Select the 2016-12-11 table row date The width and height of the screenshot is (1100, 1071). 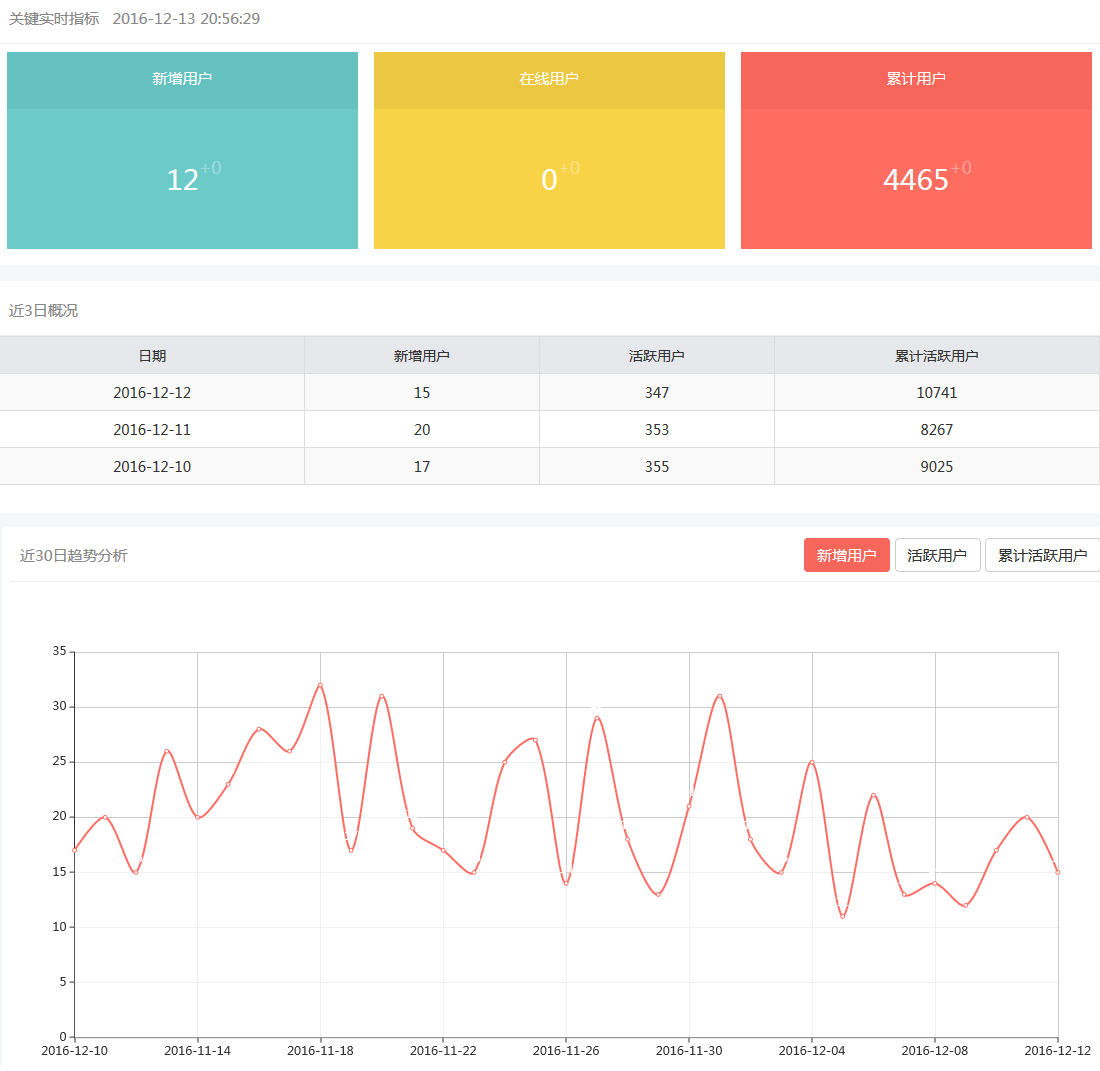[x=152, y=430]
